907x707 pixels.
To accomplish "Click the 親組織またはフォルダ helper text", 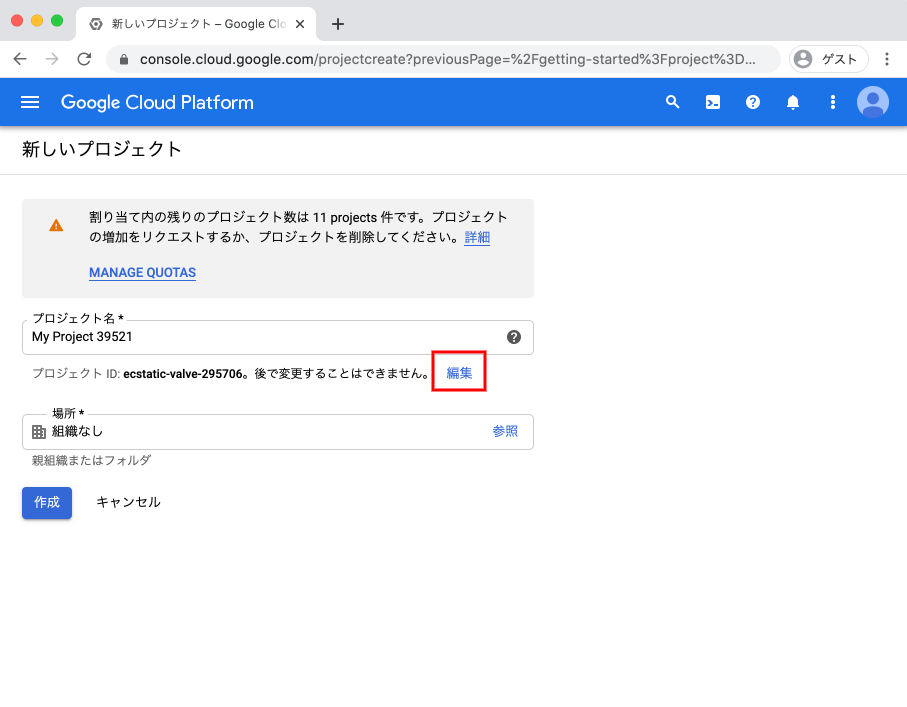I will [x=91, y=461].
